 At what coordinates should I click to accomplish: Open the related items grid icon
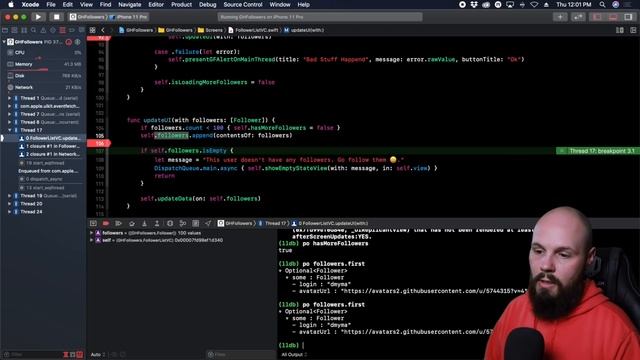[x=93, y=30]
